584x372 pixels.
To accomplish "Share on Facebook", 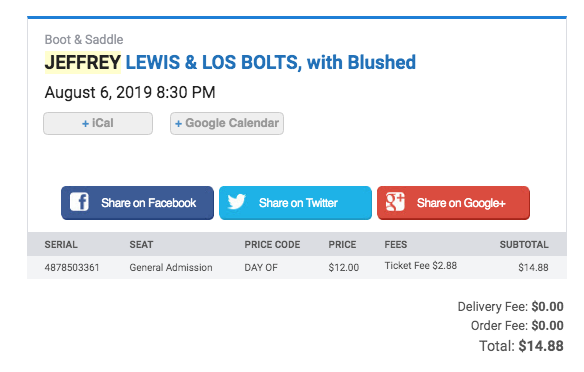I will pyautogui.click(x=137, y=203).
